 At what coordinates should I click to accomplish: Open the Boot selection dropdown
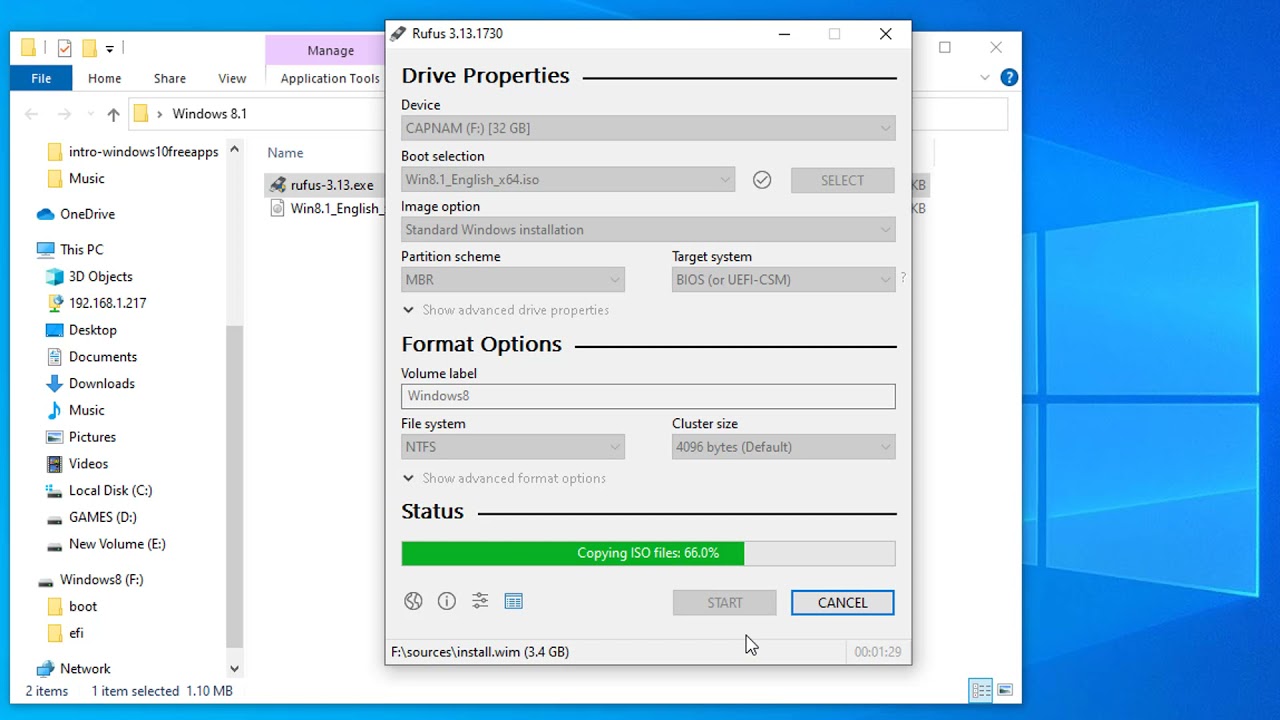click(x=568, y=180)
